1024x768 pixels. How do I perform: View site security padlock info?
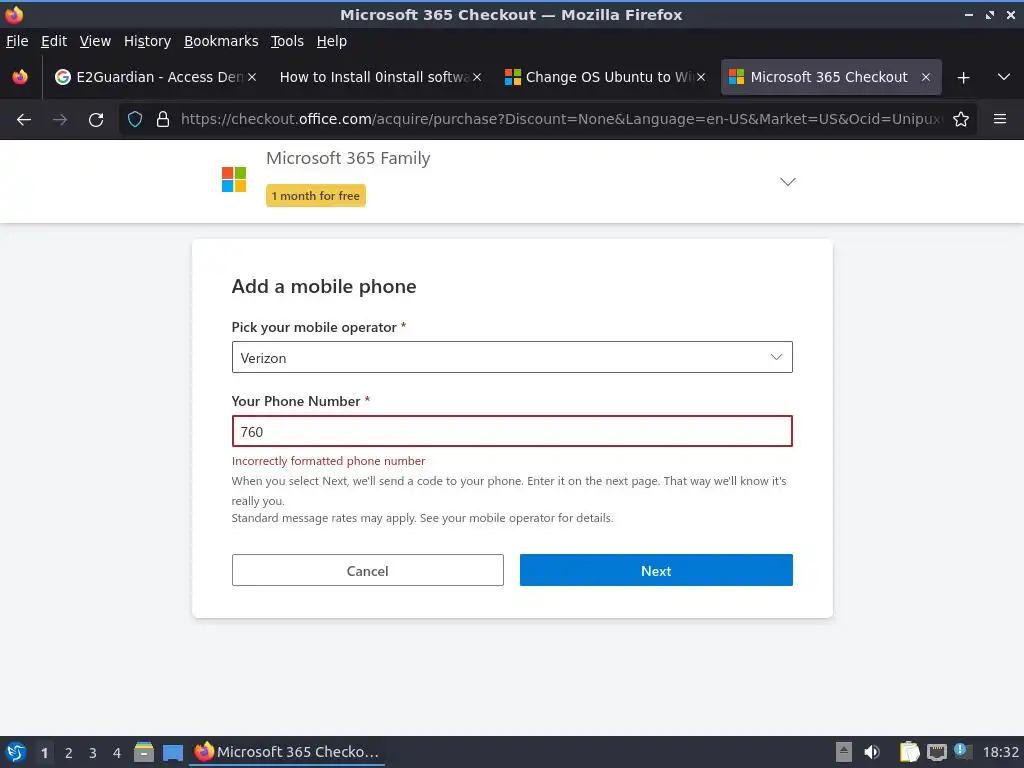(x=163, y=120)
